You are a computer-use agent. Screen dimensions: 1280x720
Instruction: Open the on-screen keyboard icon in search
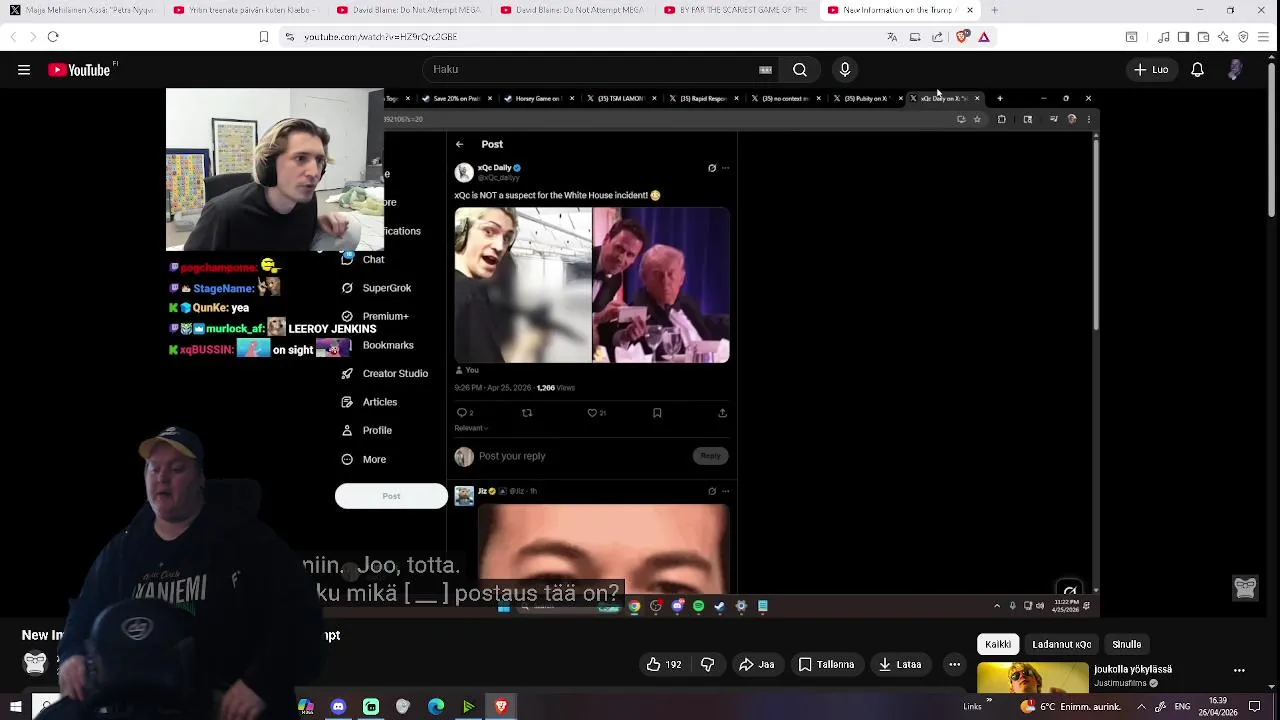765,70
